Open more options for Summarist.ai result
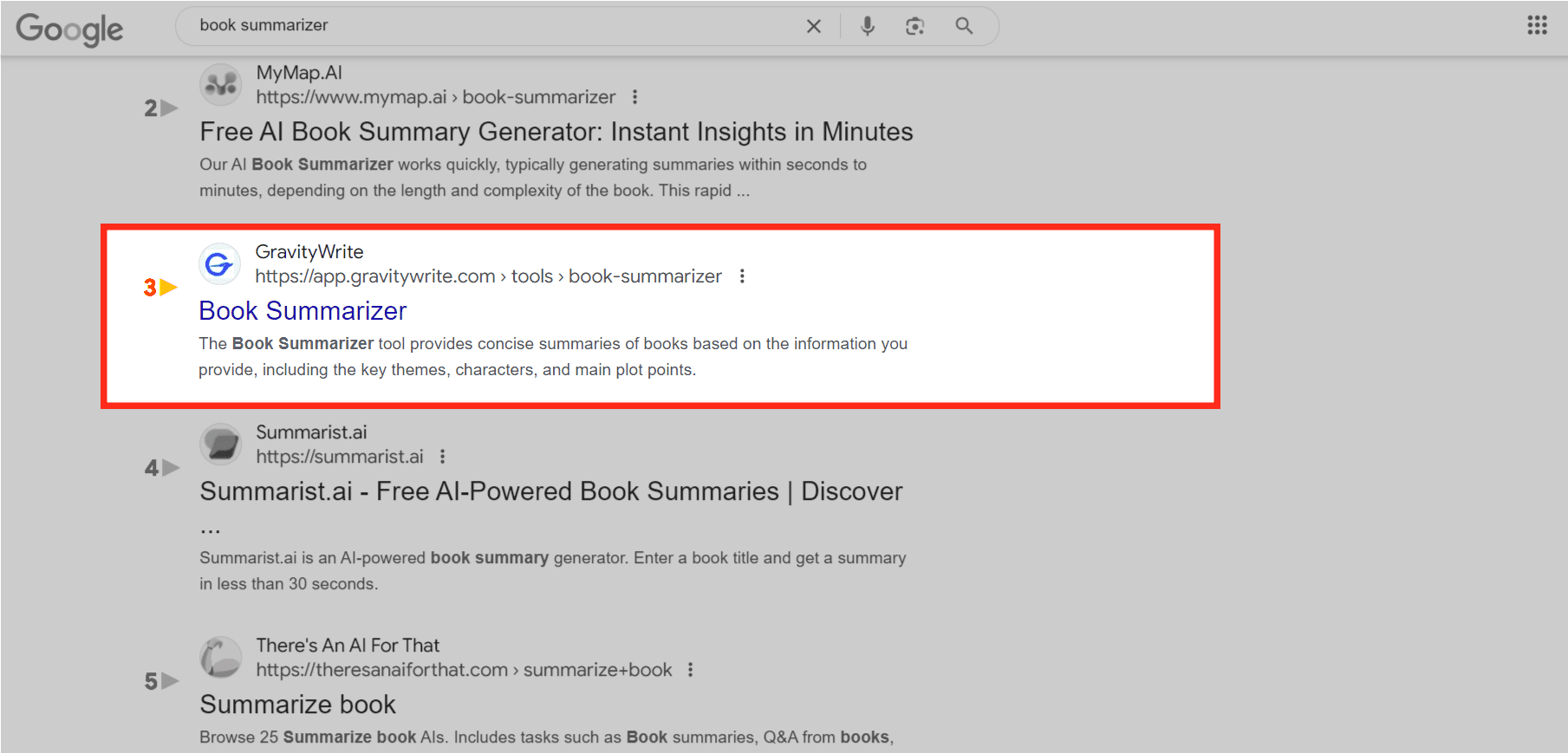The image size is (1568, 753). click(442, 457)
